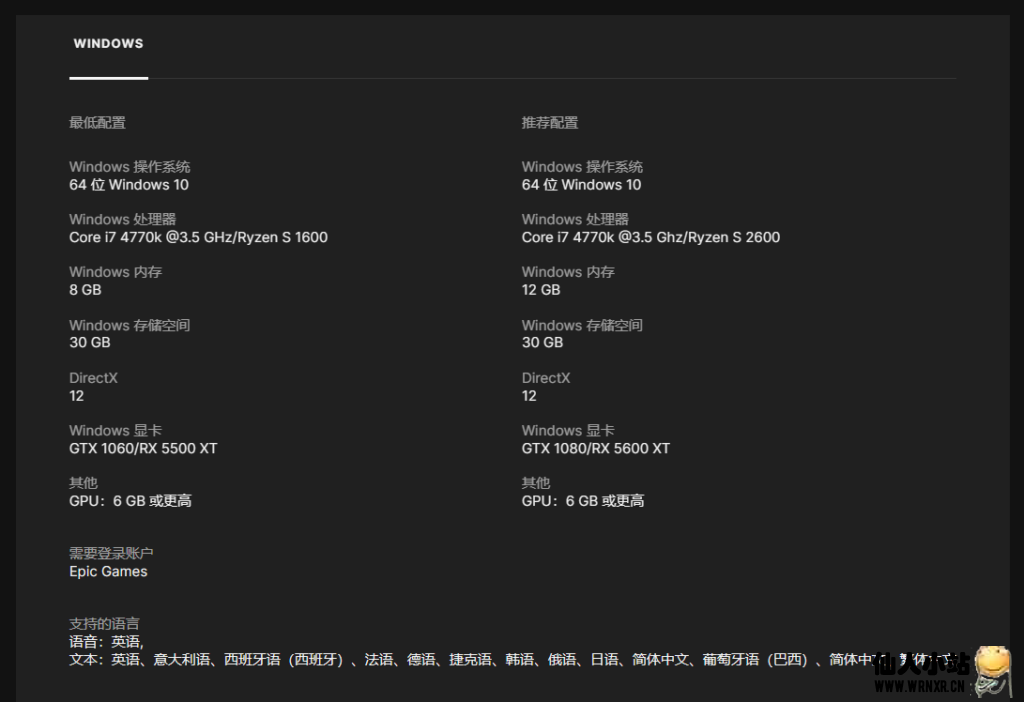Click the recommended processor Ryzen 5 2600 text

pos(650,237)
